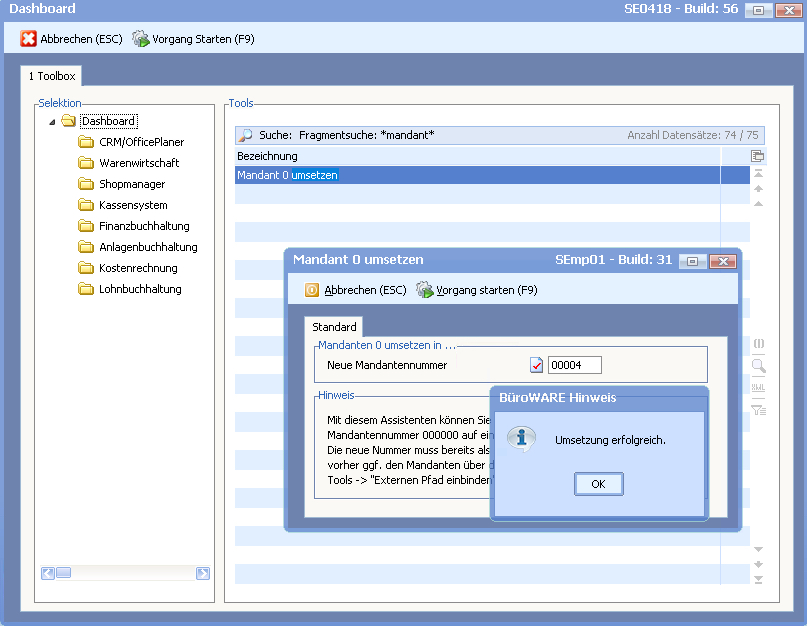
Task: Jump to first record with top arrow
Action: (758, 174)
